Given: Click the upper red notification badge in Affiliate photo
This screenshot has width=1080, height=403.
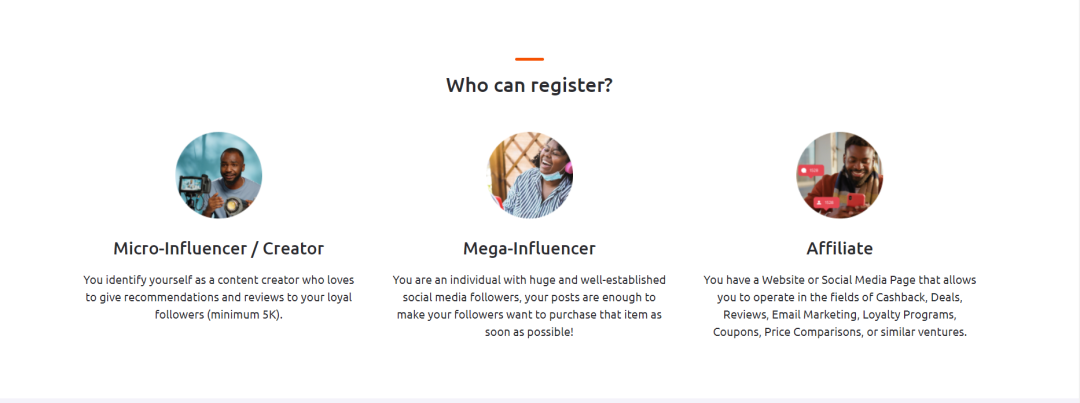Looking at the screenshot, I should [811, 171].
